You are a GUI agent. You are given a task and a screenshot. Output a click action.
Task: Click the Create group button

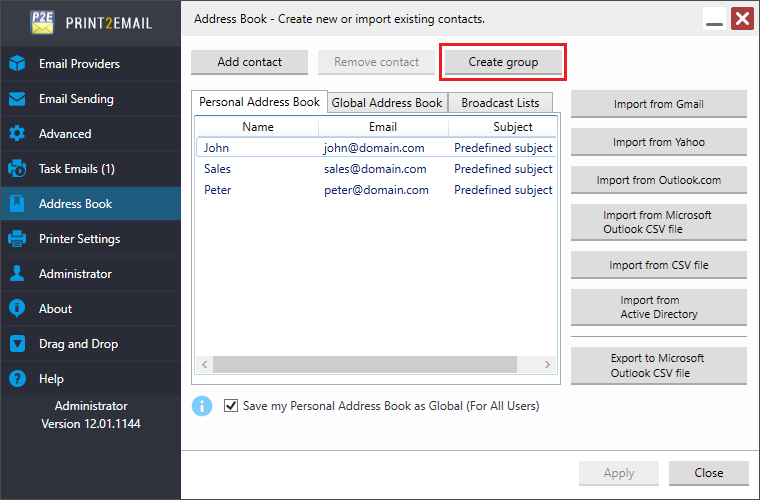coord(503,62)
